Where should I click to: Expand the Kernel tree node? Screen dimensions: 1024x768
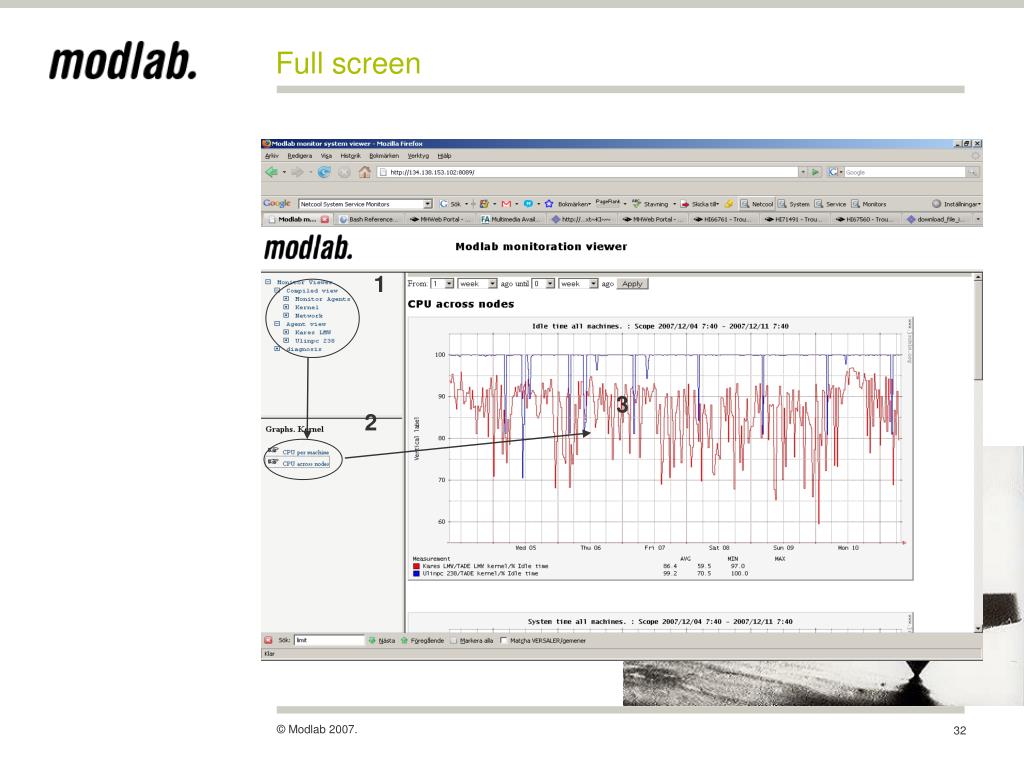pyautogui.click(x=286, y=307)
